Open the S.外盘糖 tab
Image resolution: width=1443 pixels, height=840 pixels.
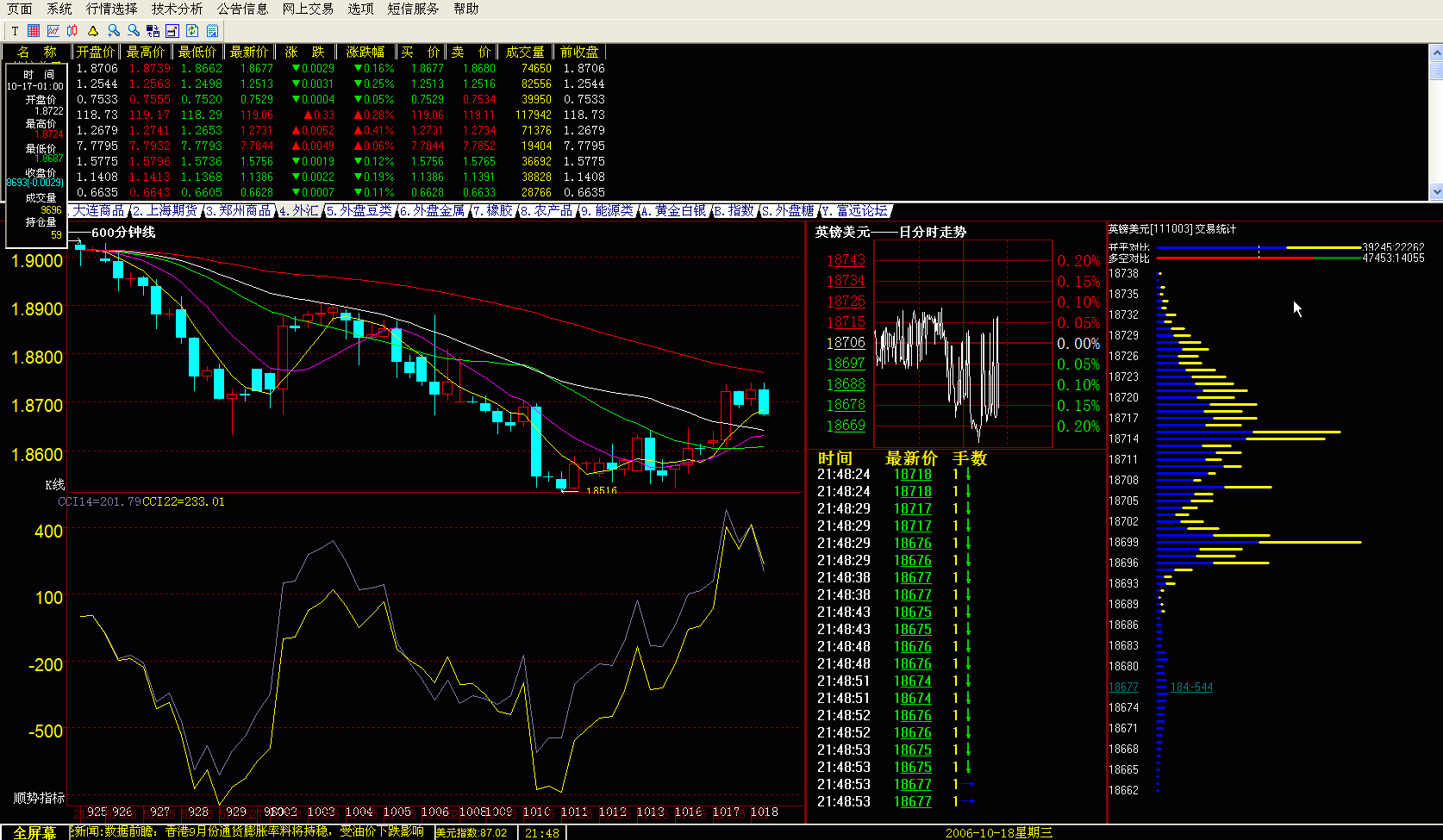click(789, 211)
